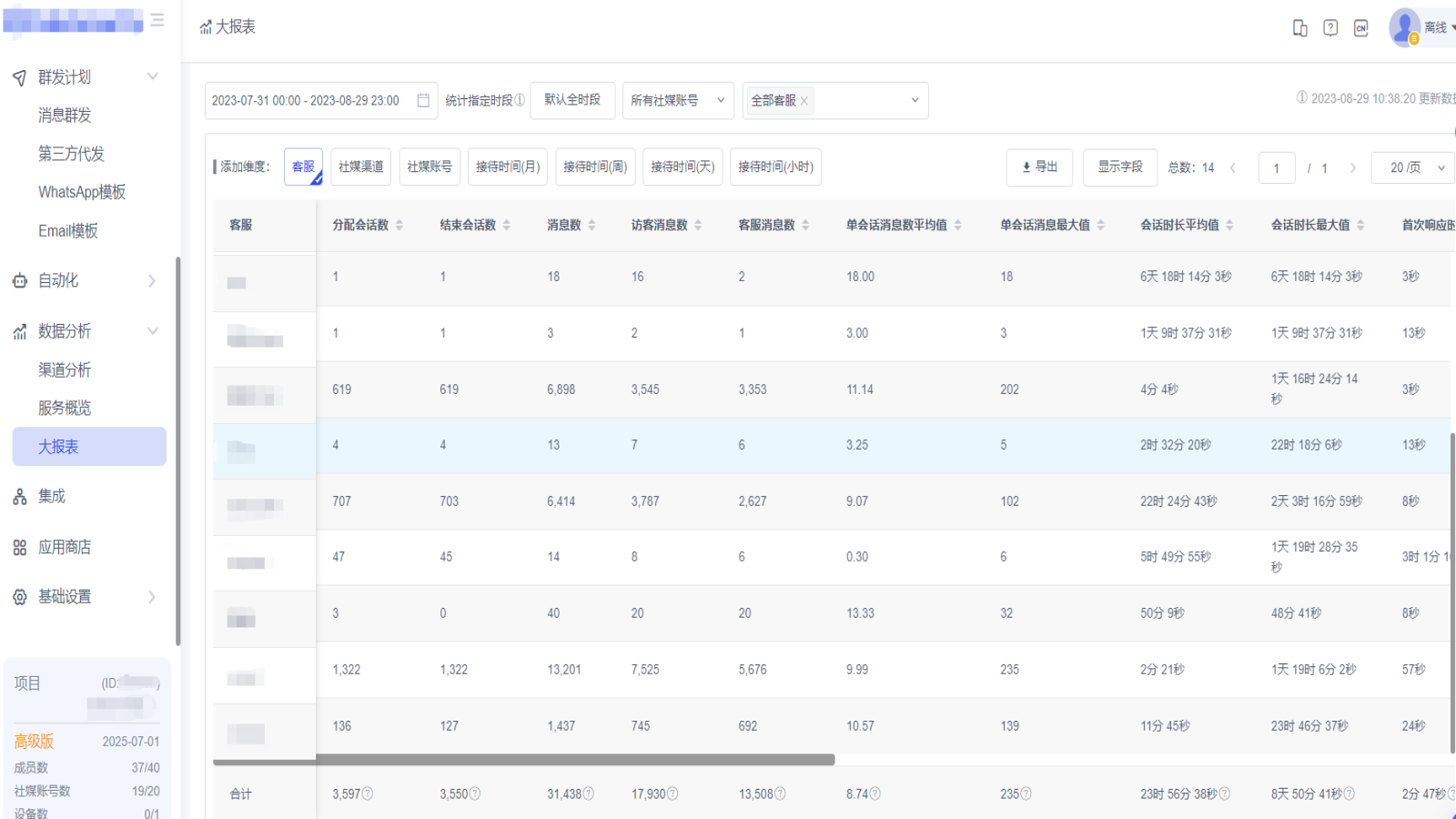Sort by 单会话消息最大值 column
Screen dimensions: 1456x819
(1100, 225)
